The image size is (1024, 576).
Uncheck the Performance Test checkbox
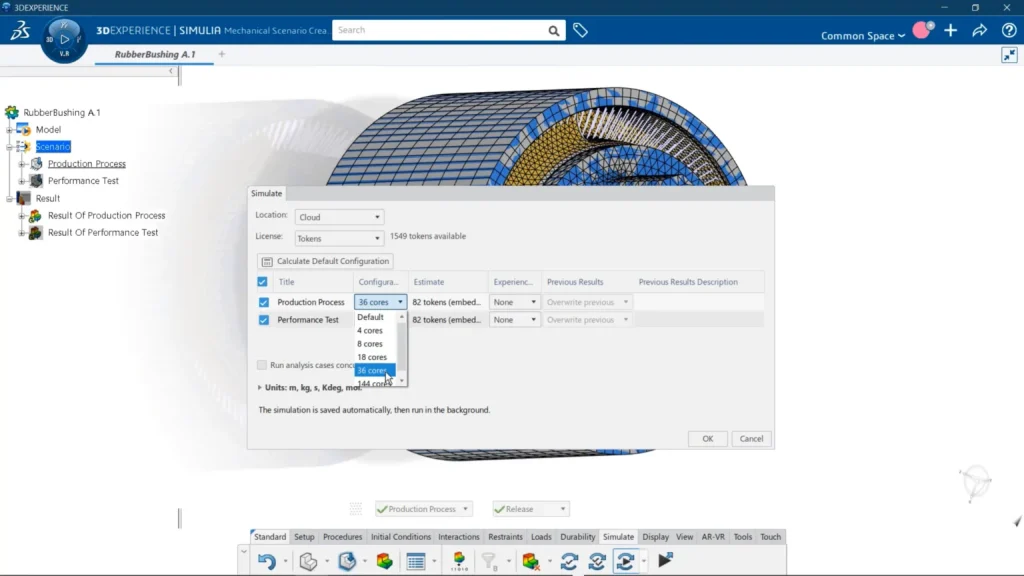coord(264,320)
